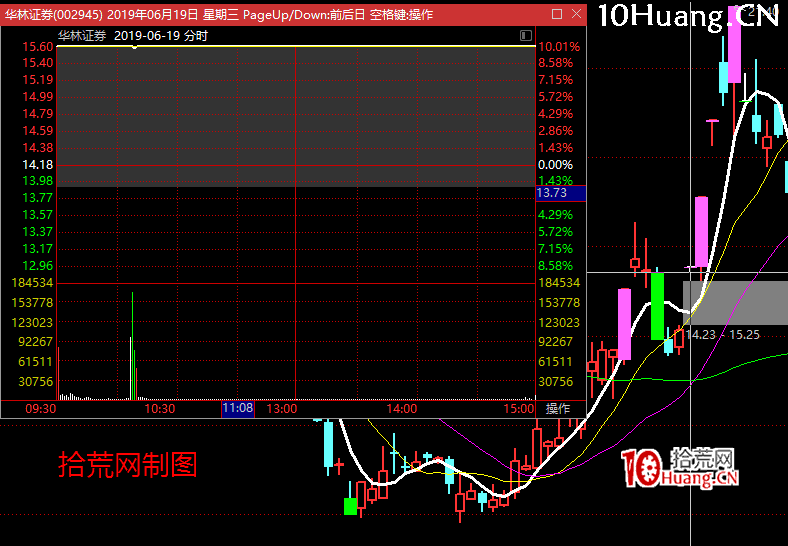Click the 0.00% percentage label
The height and width of the screenshot is (546, 788).
click(x=555, y=164)
